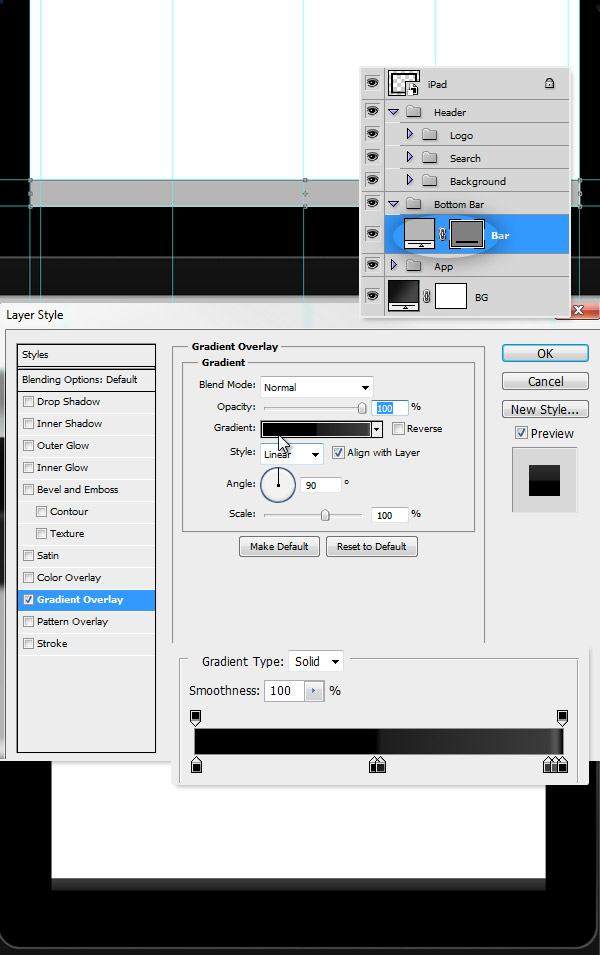Click the Bar layer fill thumbnail
Image resolution: width=600 pixels, height=955 pixels.
[x=420, y=234]
